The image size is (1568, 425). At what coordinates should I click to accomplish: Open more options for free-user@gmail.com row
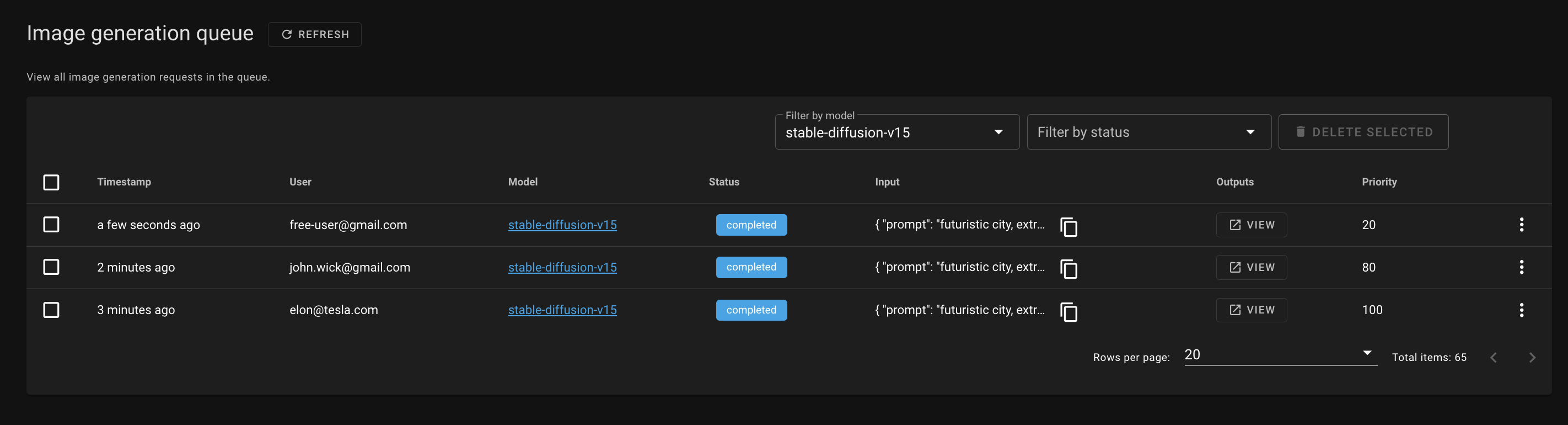pyautogui.click(x=1521, y=225)
